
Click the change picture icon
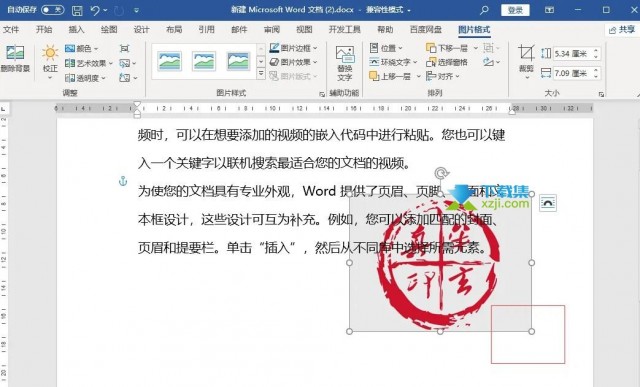pyautogui.click(x=127, y=63)
